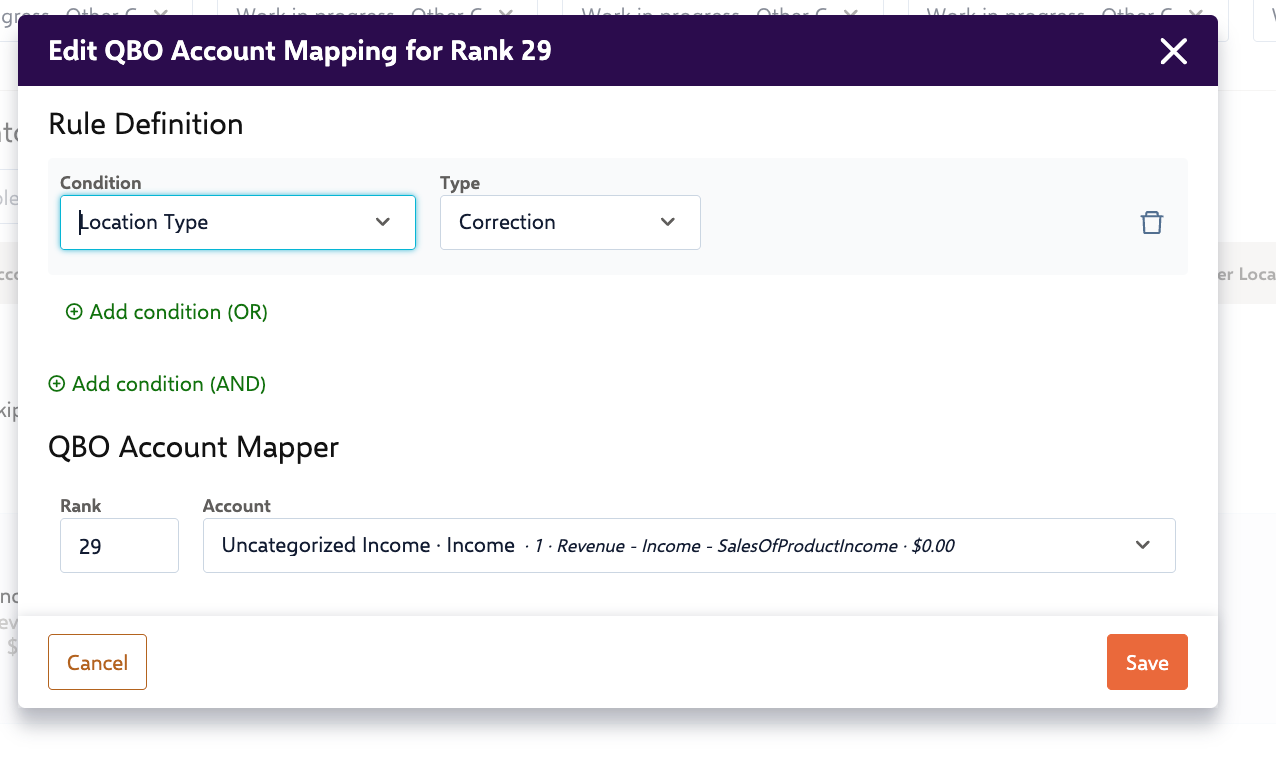Add a new AND condition
The height and width of the screenshot is (764, 1276).
coord(168,384)
